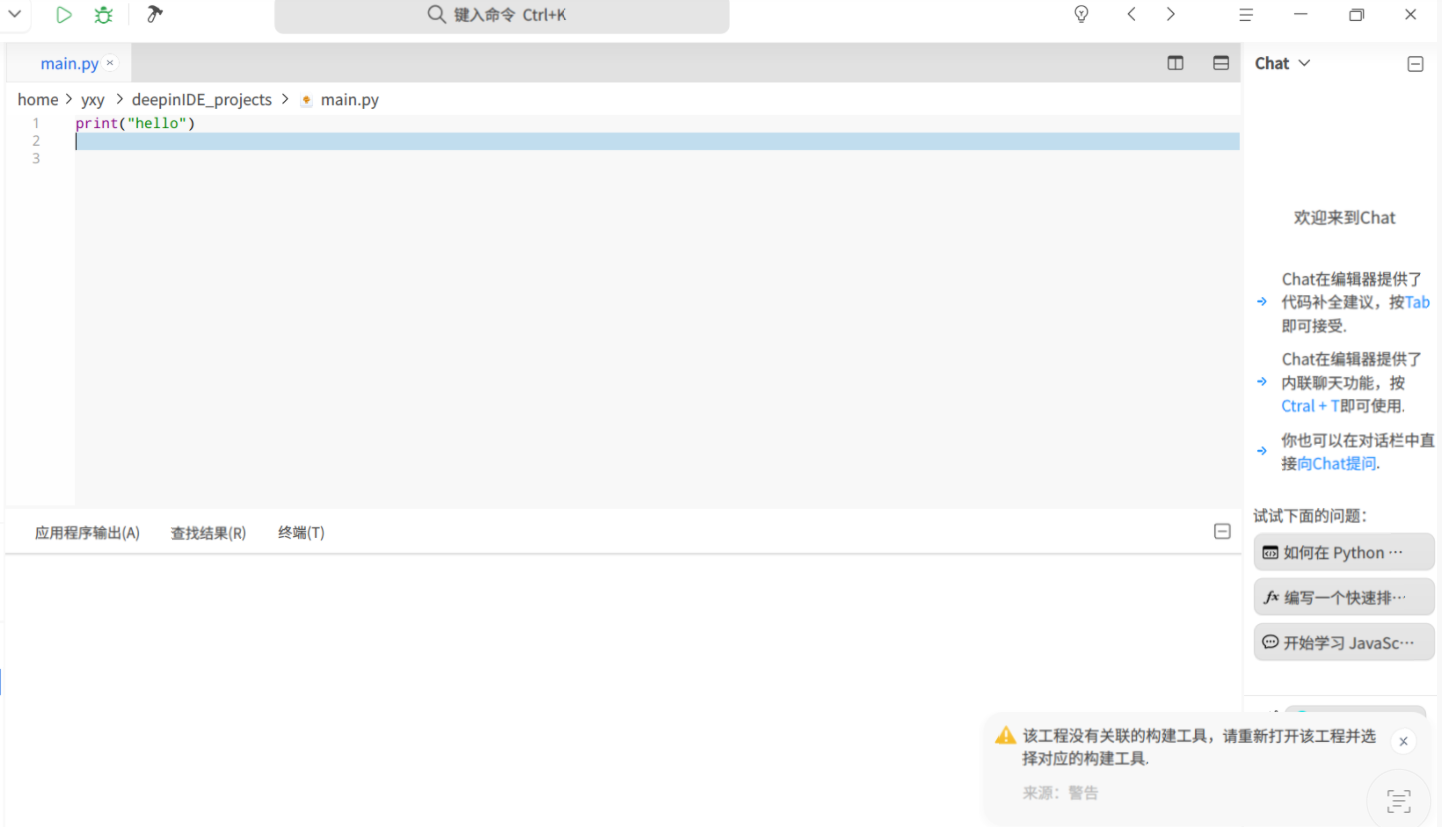Expand the yxy breadcrumb segment
Screen dimensions: 1442x827
pos(93,100)
